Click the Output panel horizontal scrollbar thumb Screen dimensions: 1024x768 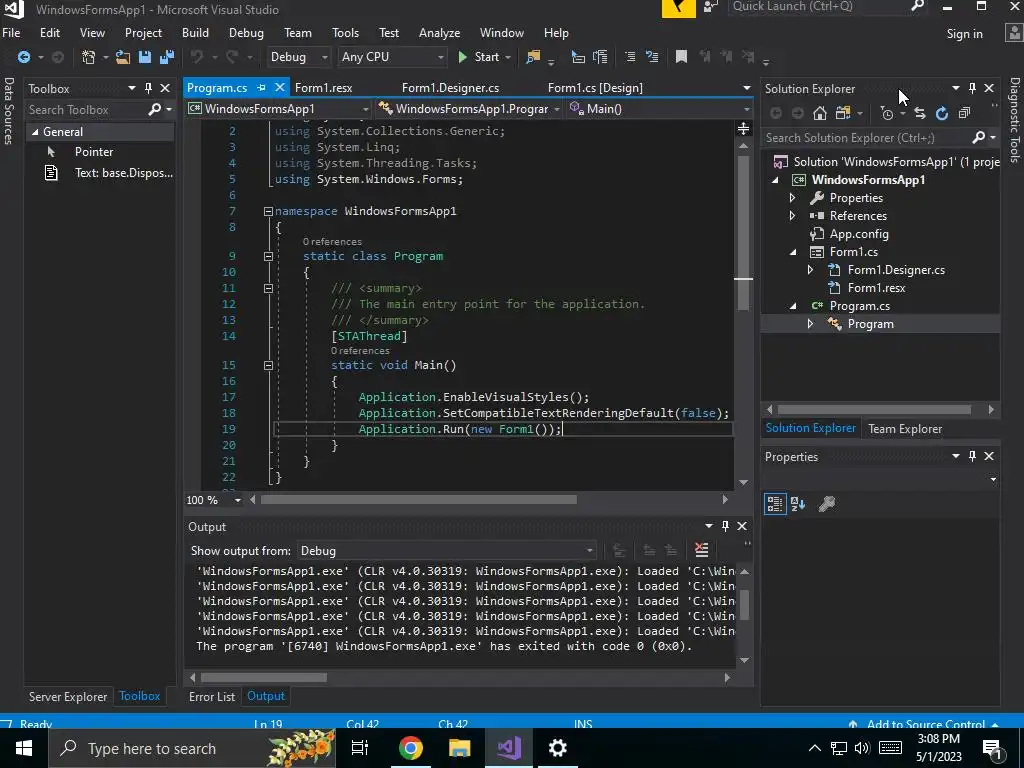tap(263, 678)
